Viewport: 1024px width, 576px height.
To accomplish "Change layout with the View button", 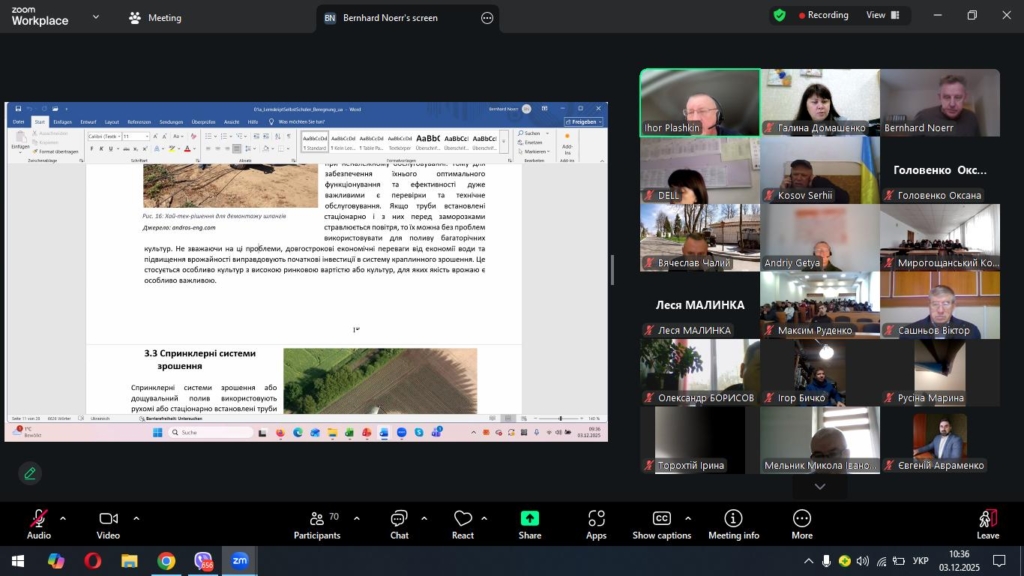I will coord(882,15).
